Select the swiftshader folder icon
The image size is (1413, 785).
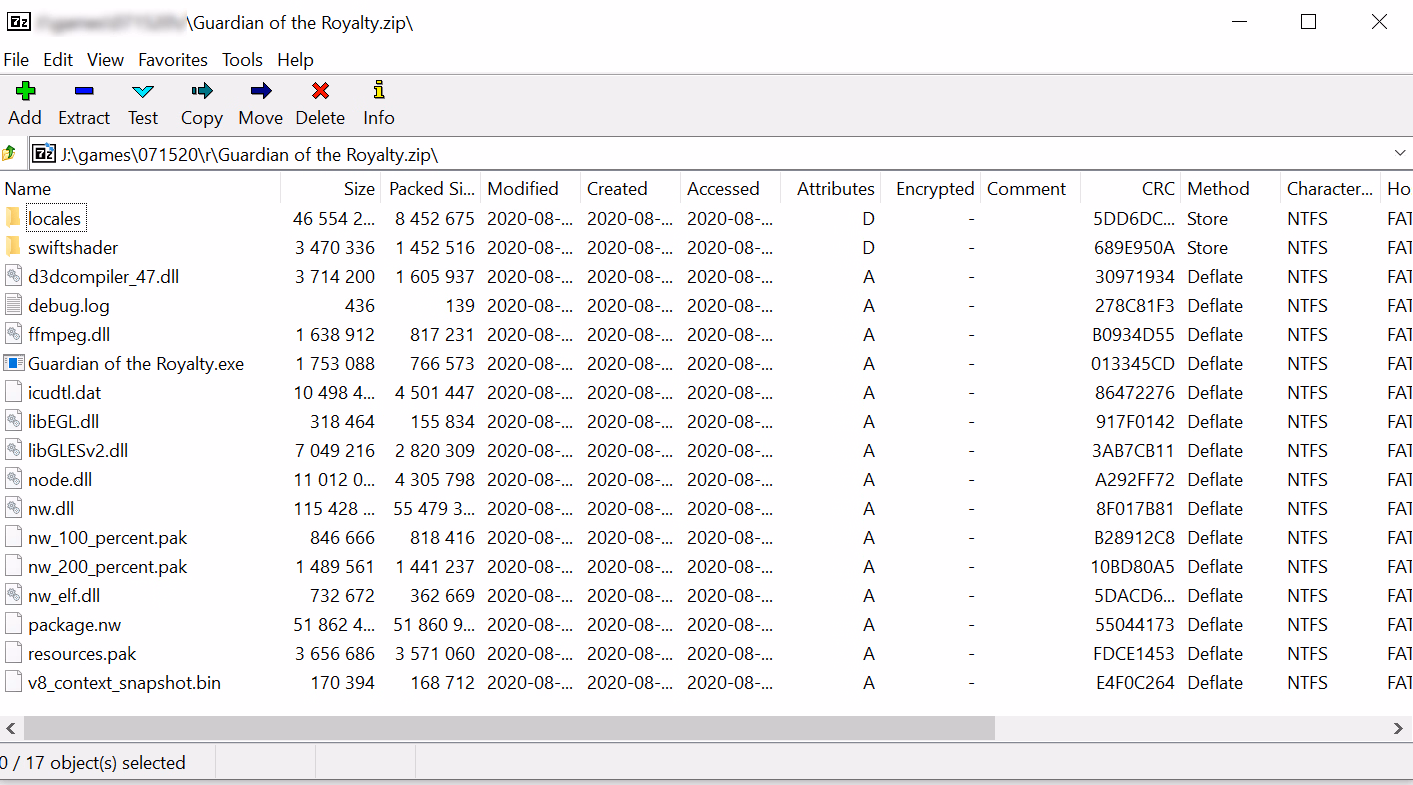tap(13, 247)
